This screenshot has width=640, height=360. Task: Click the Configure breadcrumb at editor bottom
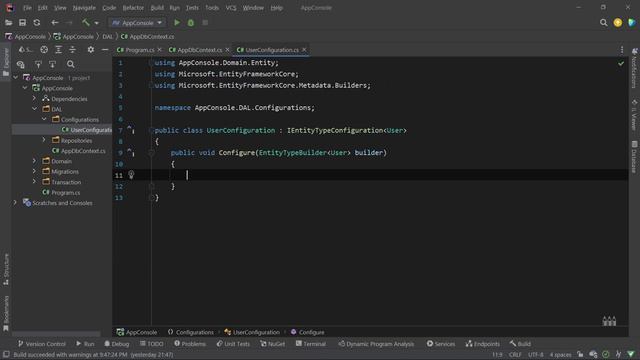[x=307, y=332]
